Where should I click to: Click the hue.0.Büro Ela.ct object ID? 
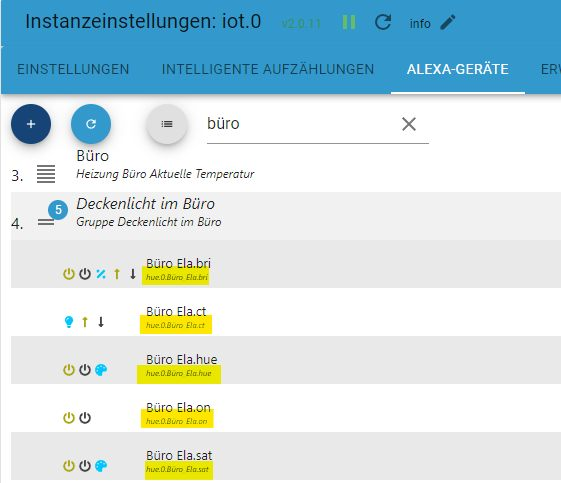tap(175, 326)
